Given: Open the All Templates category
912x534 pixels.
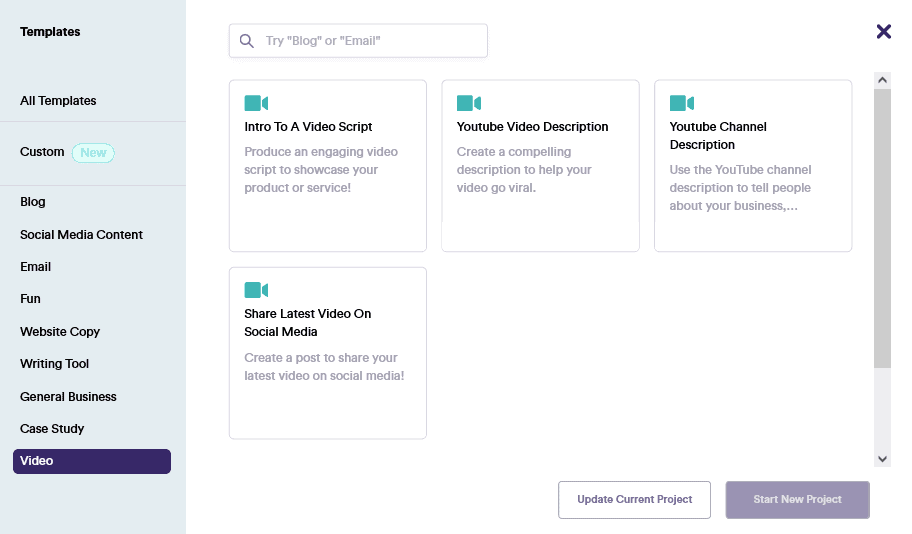Looking at the screenshot, I should [58, 101].
